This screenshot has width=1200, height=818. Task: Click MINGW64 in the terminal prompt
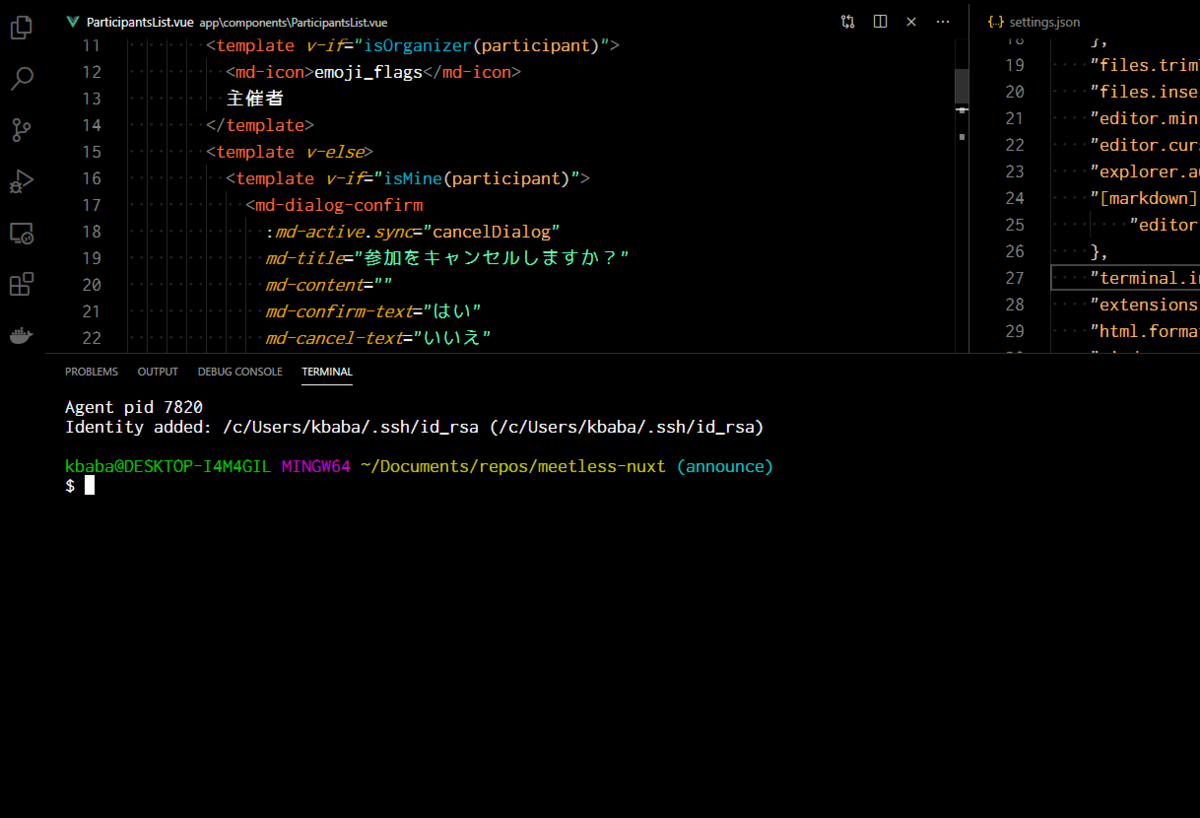click(316, 467)
